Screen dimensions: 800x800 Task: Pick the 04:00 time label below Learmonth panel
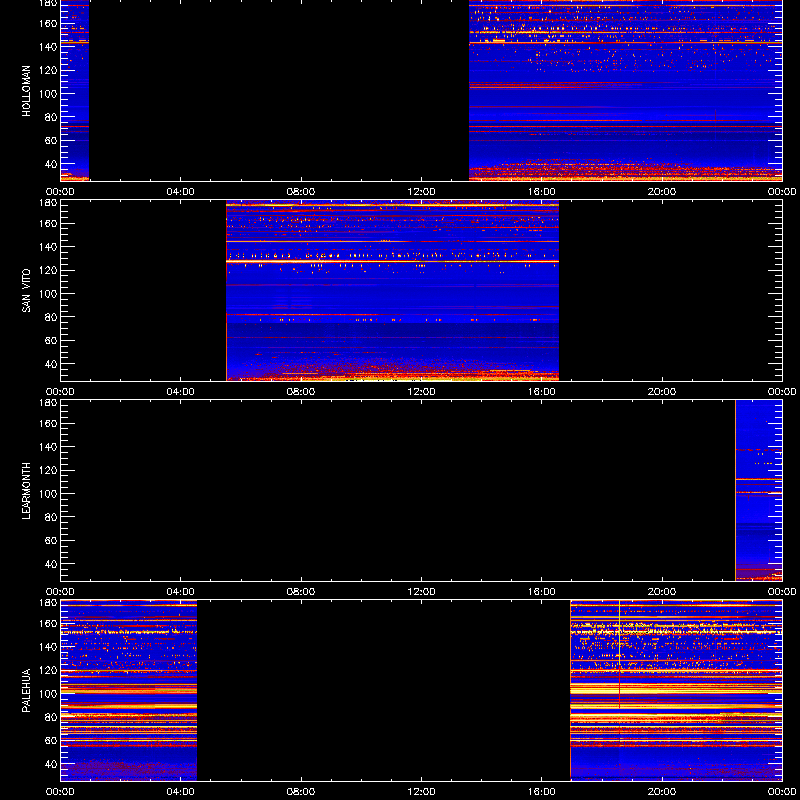point(181,592)
